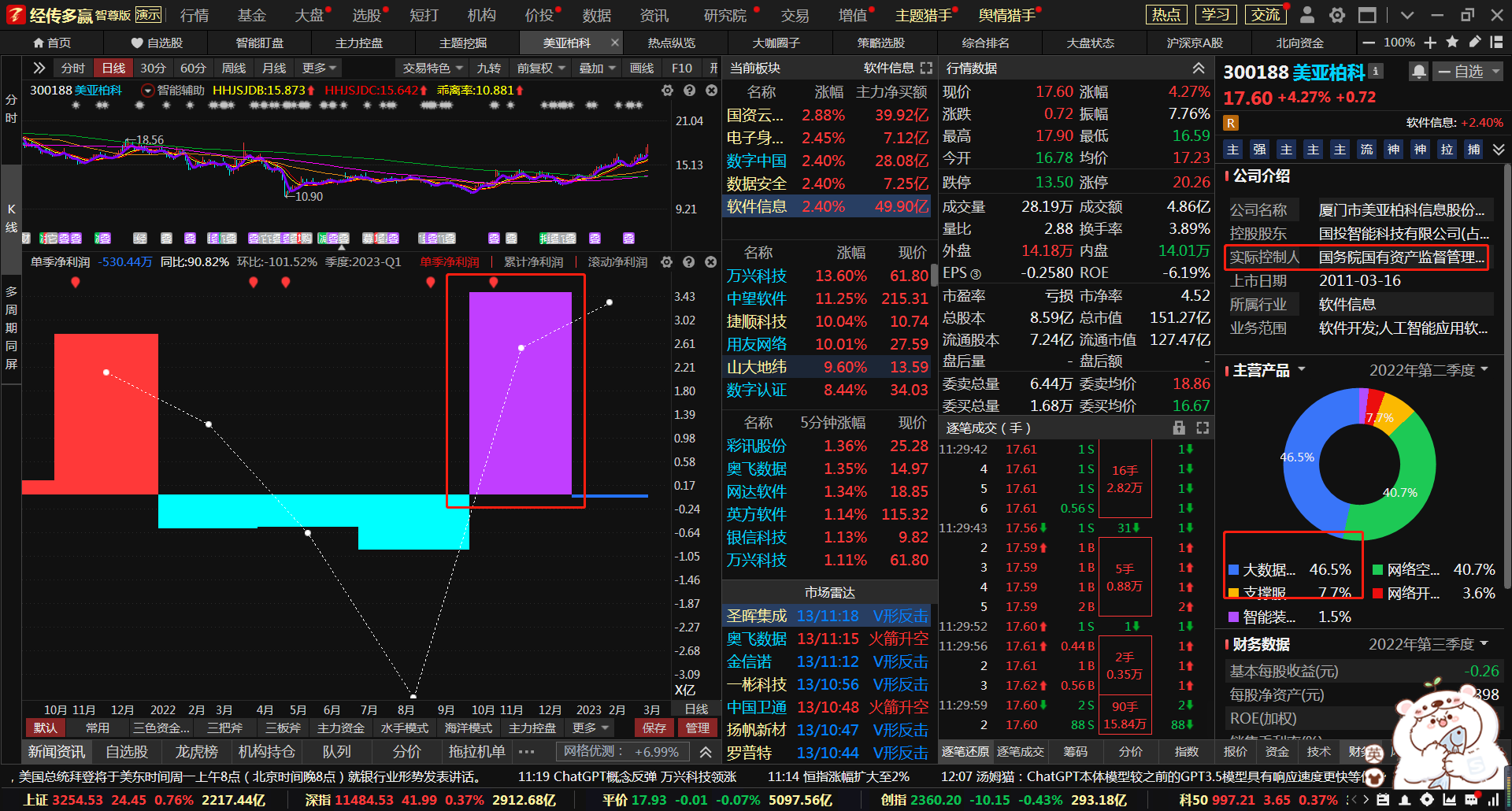The height and width of the screenshot is (811, 1512).
Task: Click the 热点 button
Action: pyautogui.click(x=1166, y=15)
